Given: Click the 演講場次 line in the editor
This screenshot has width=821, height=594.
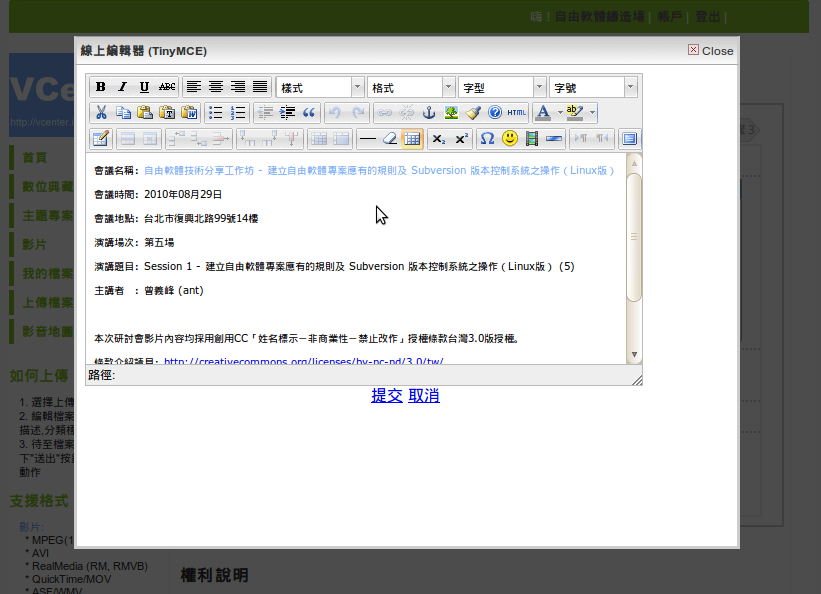Looking at the screenshot, I should [134, 243].
